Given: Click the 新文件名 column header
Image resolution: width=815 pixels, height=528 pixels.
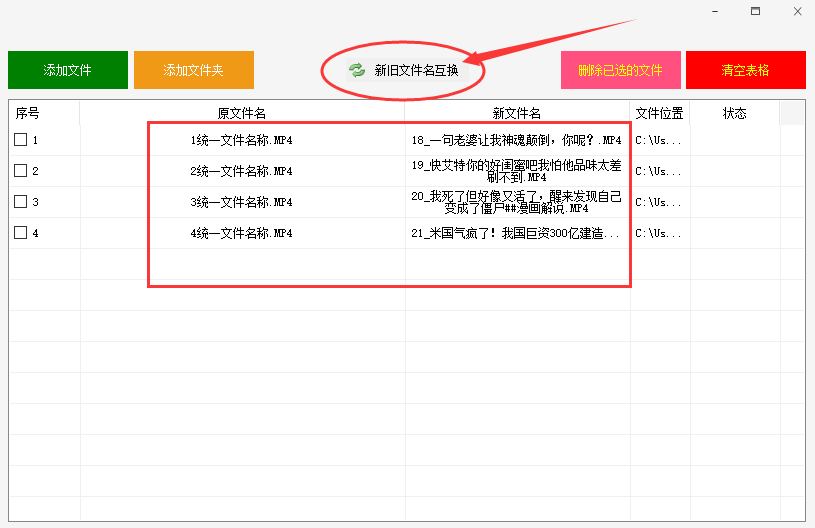Looking at the screenshot, I should [x=517, y=113].
